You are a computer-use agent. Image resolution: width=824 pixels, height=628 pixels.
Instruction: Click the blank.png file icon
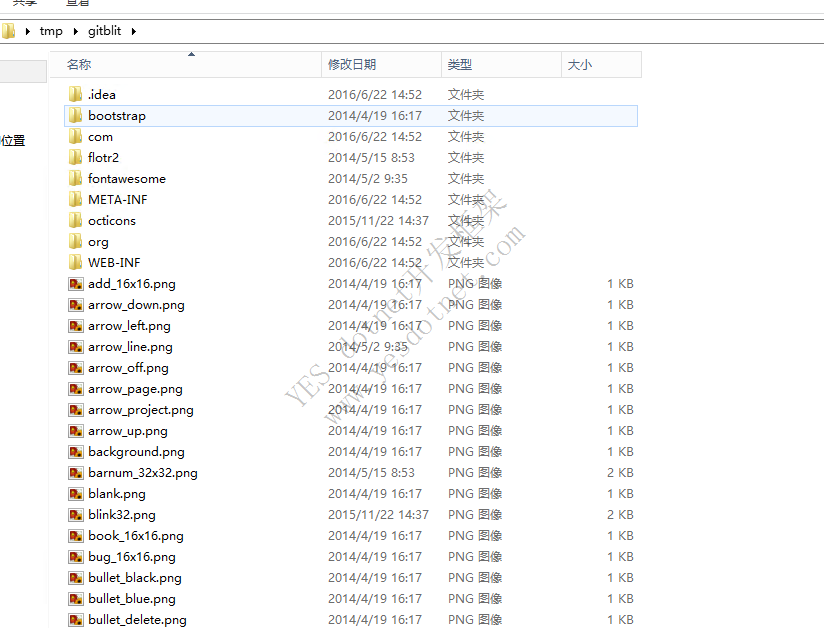76,494
